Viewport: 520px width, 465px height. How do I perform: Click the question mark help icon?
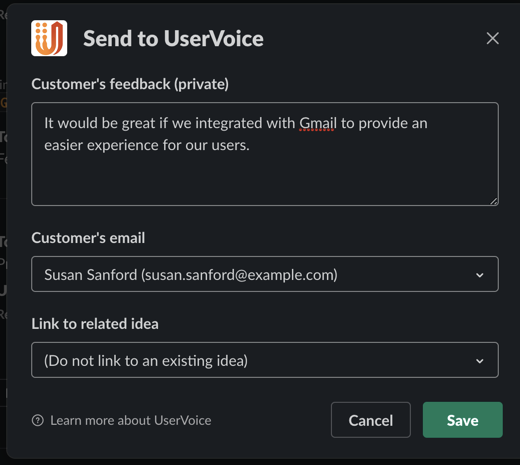(x=38, y=420)
